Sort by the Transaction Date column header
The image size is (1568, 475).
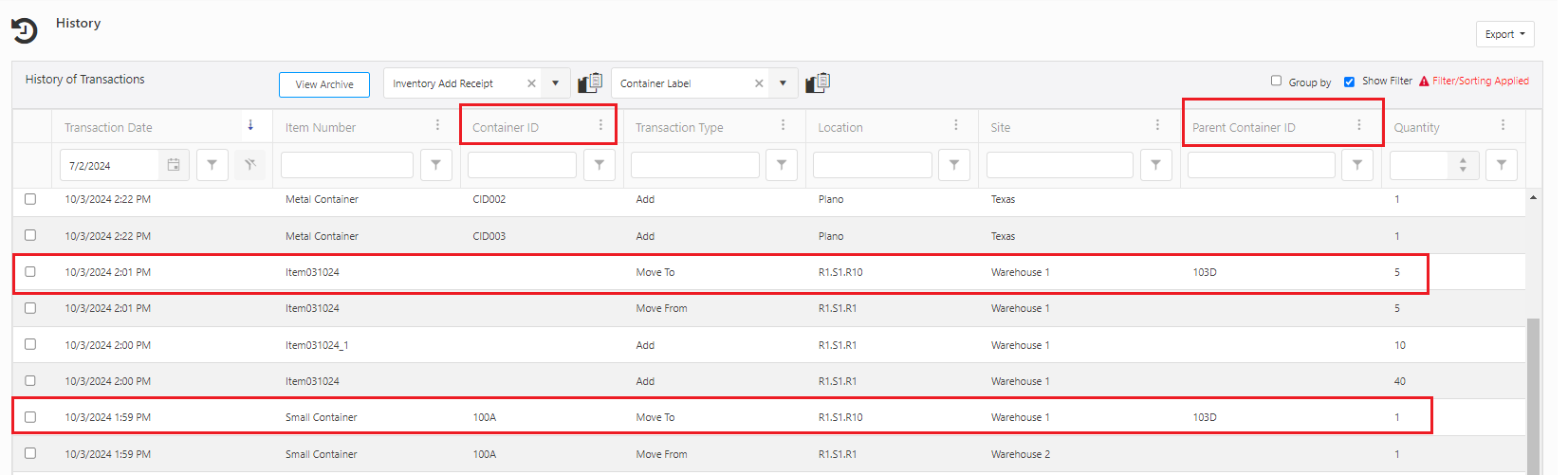tap(108, 127)
